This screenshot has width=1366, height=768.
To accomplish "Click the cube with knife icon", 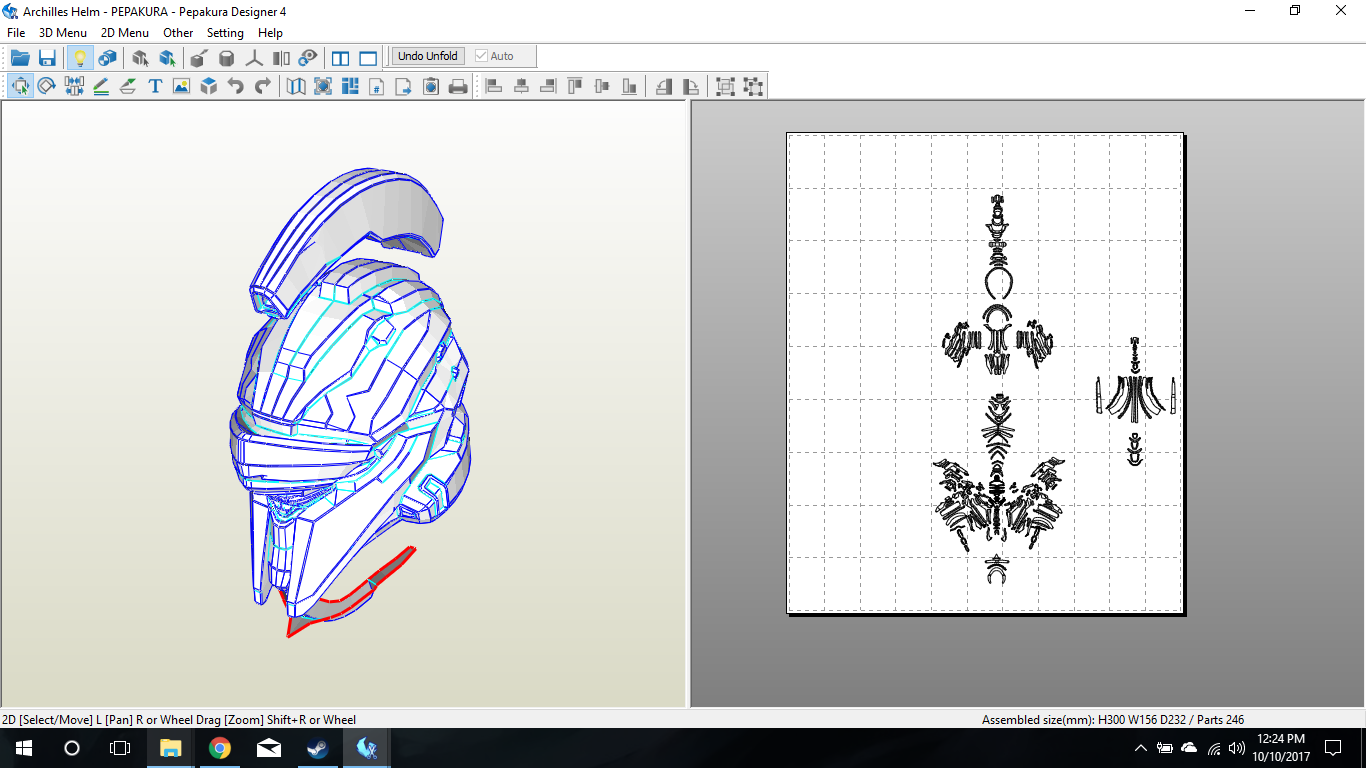I will coord(199,57).
